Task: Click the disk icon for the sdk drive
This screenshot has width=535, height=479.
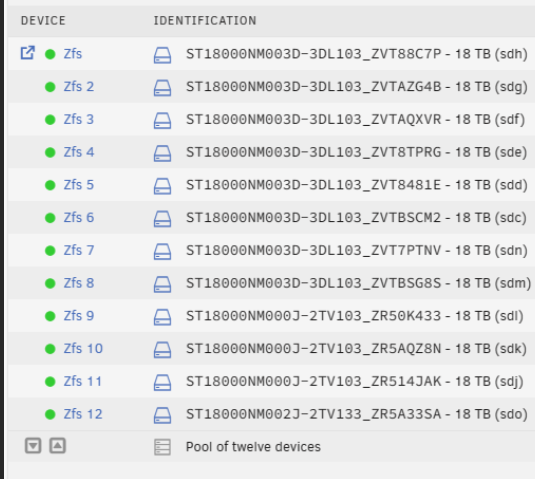Action: (162, 350)
